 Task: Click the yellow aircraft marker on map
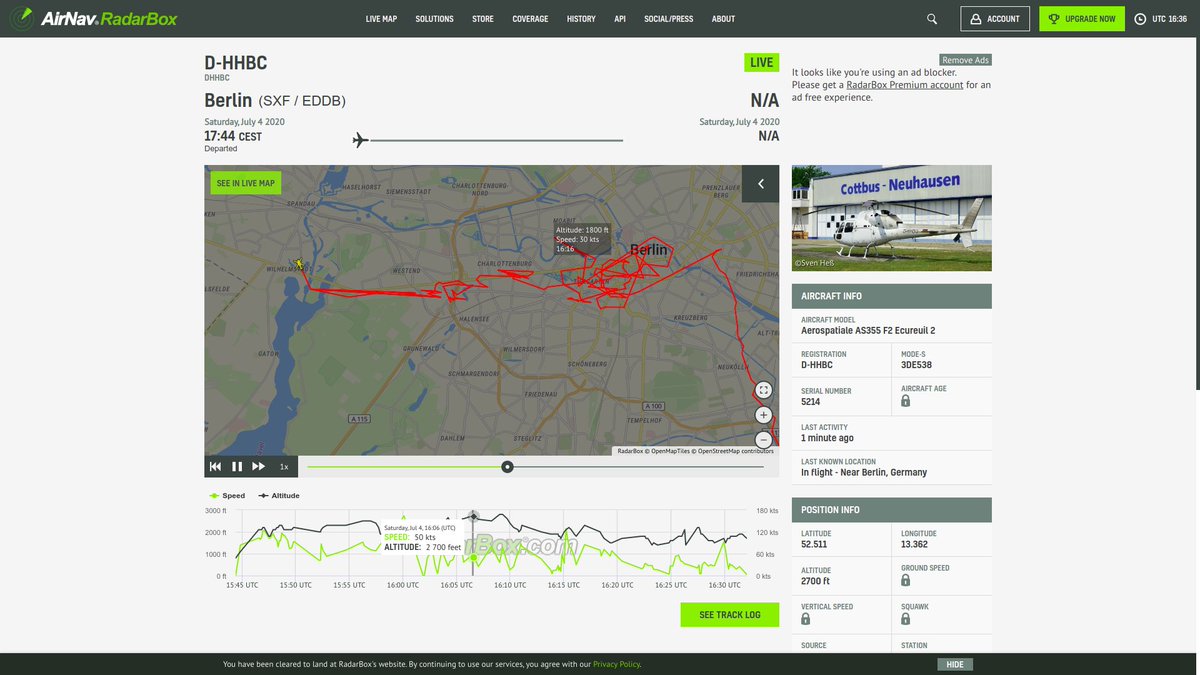tap(299, 265)
